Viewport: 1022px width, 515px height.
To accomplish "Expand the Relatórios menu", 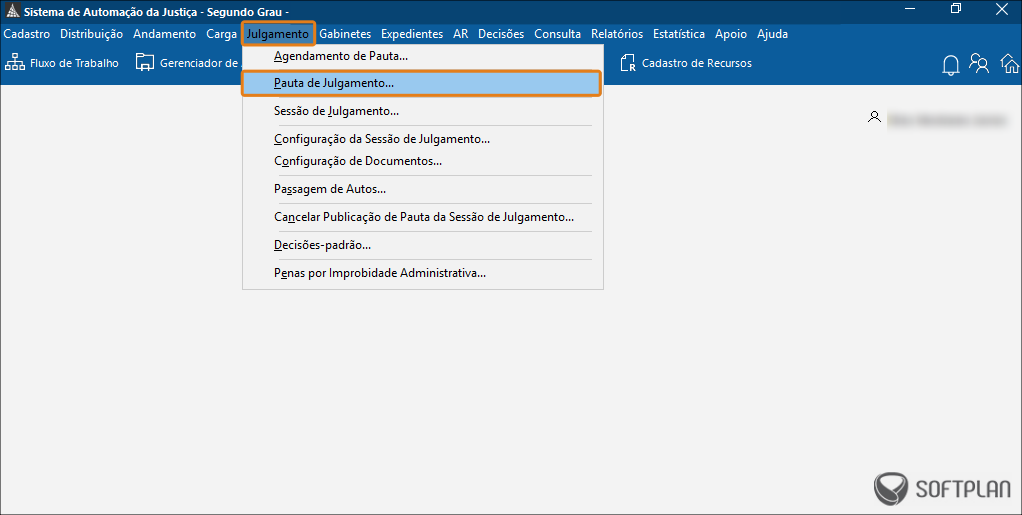I will 617,34.
